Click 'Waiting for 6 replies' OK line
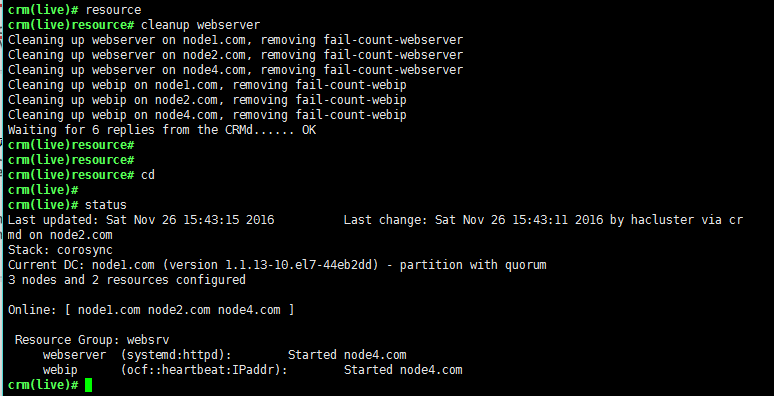 (162, 130)
